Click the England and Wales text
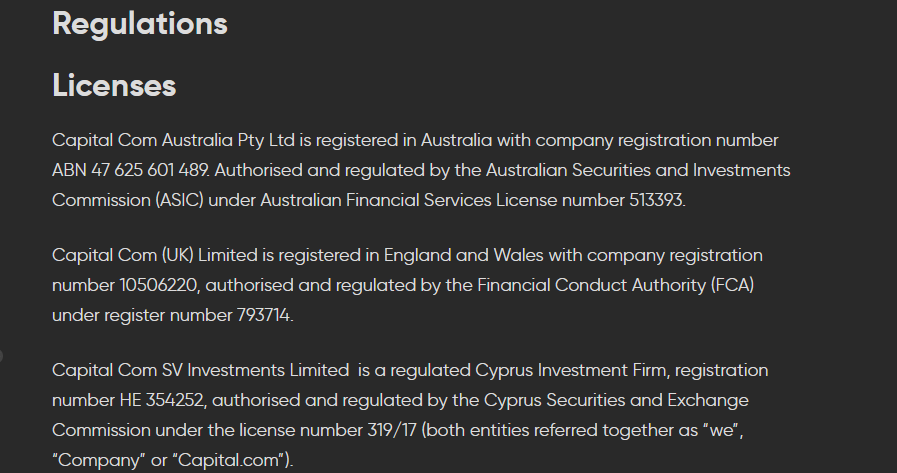 (x=463, y=255)
